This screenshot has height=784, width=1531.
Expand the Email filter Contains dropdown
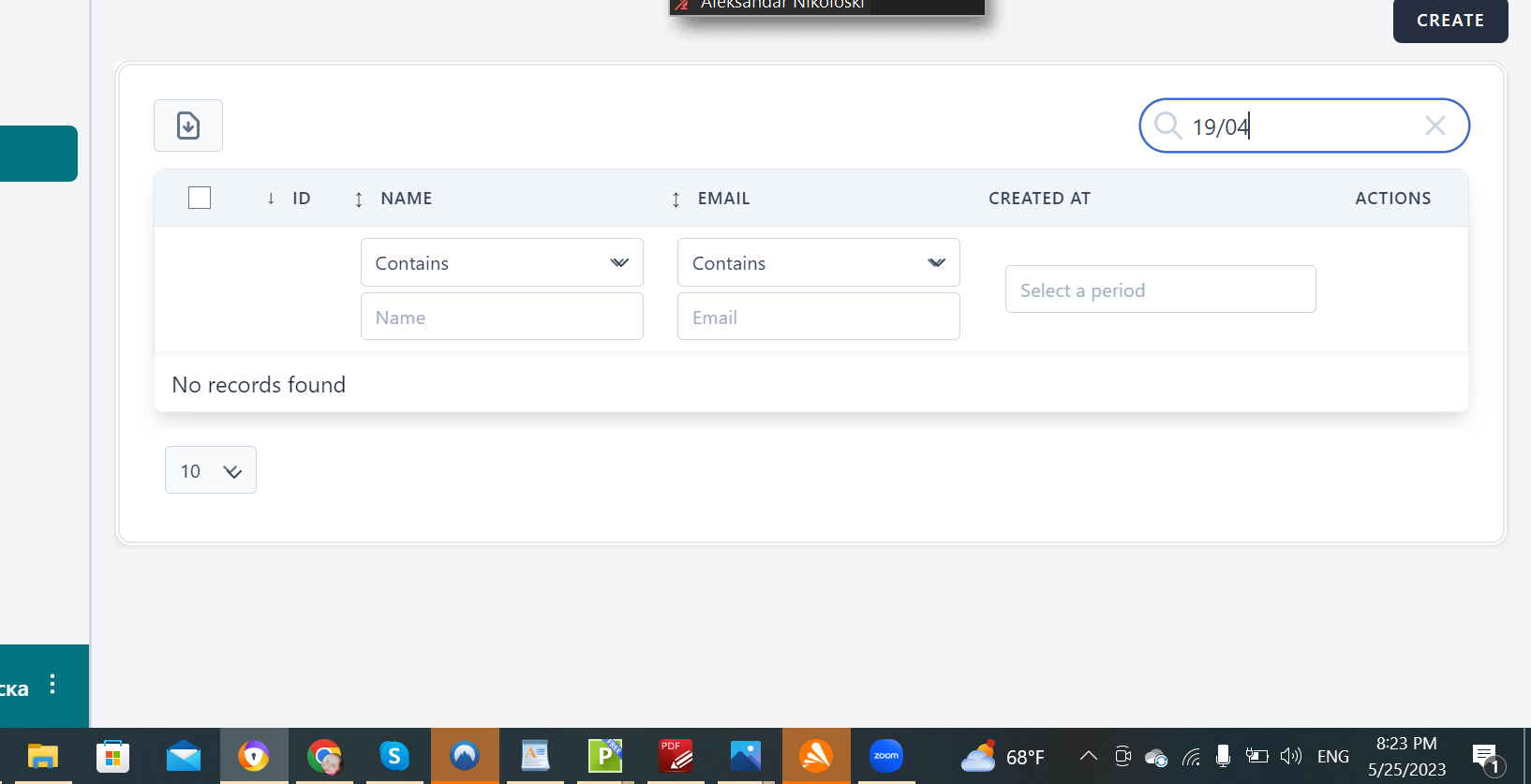[x=818, y=263]
